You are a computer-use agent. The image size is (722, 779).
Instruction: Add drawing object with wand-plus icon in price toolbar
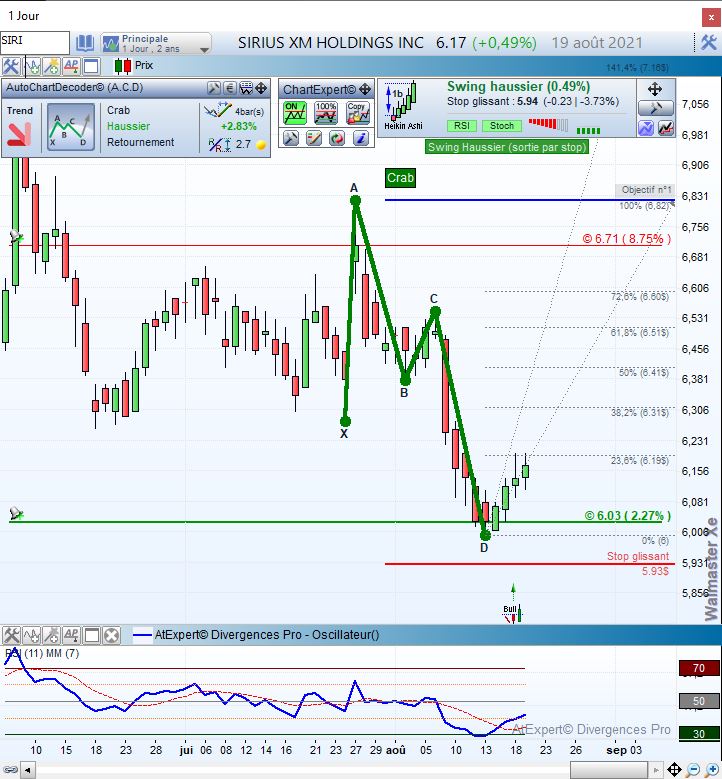(x=51, y=66)
